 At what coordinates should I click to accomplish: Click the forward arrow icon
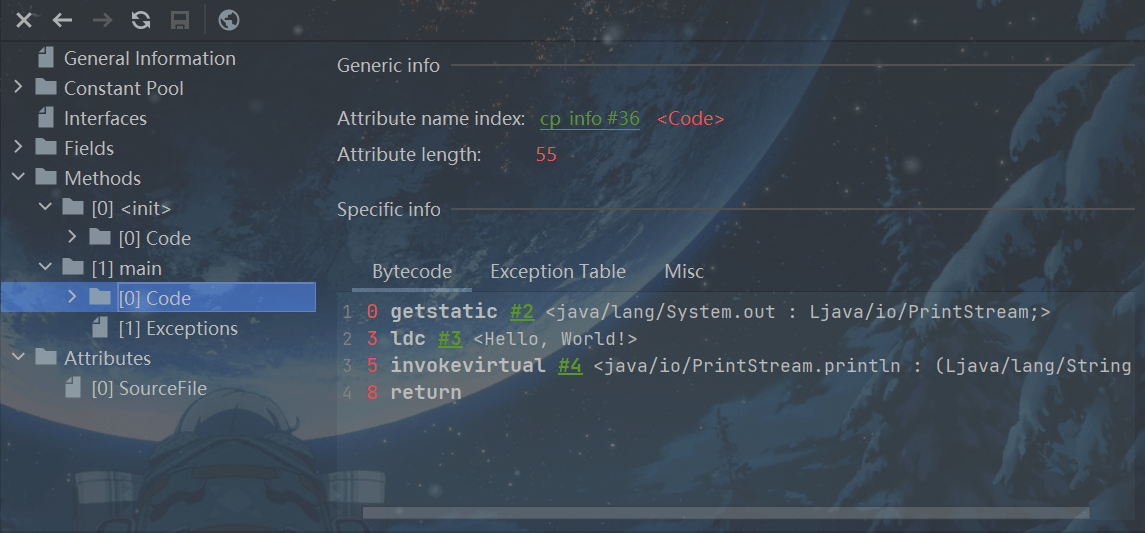point(101,20)
